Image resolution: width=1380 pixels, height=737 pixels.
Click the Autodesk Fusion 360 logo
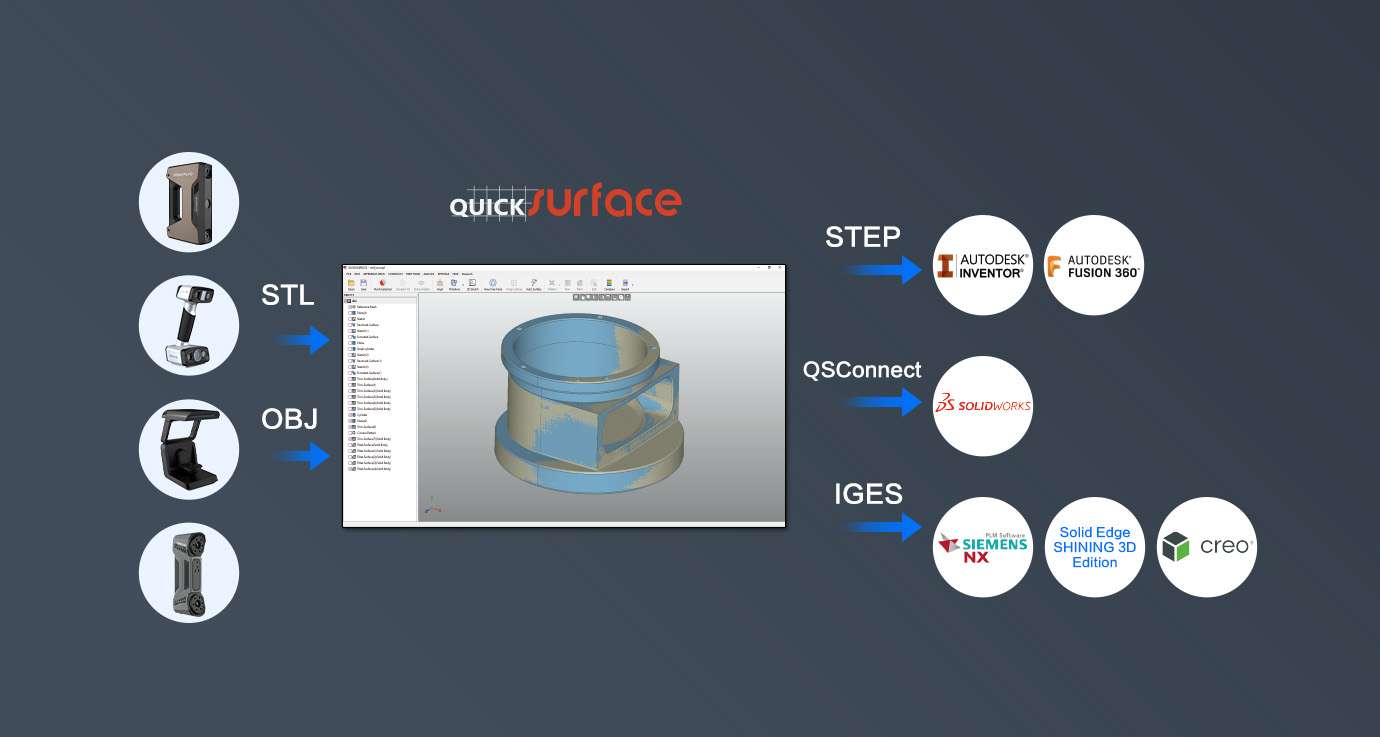point(1093,265)
